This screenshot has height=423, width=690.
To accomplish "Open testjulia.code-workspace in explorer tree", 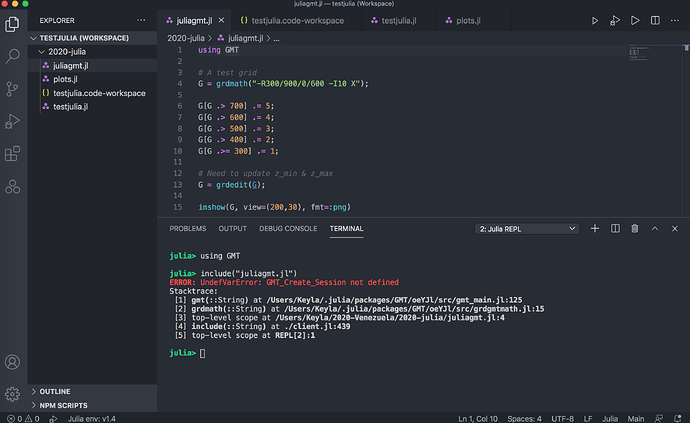I will coord(92,93).
